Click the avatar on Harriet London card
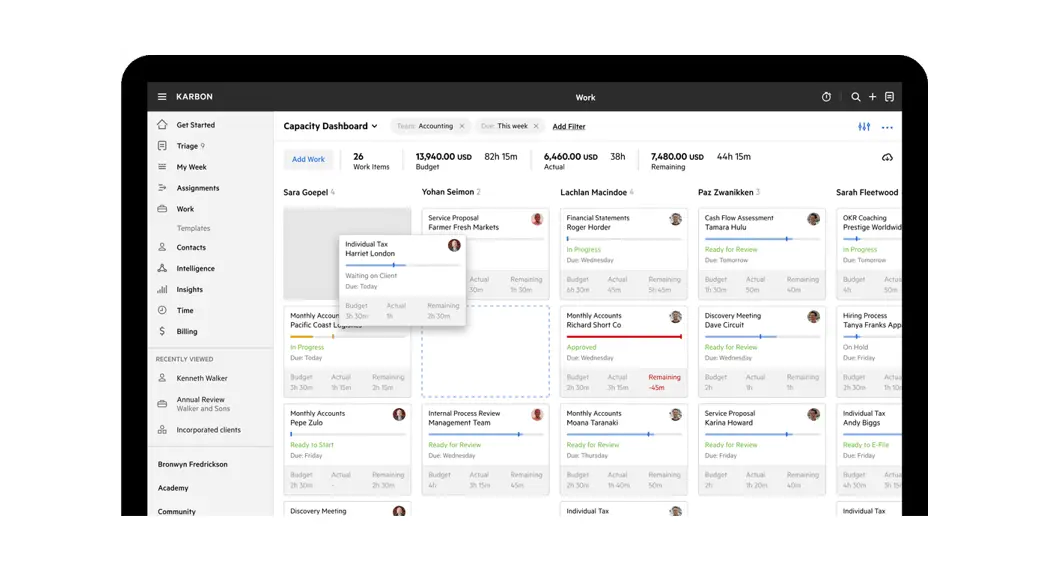Viewport: 1052px width, 572px height. pyautogui.click(x=454, y=245)
